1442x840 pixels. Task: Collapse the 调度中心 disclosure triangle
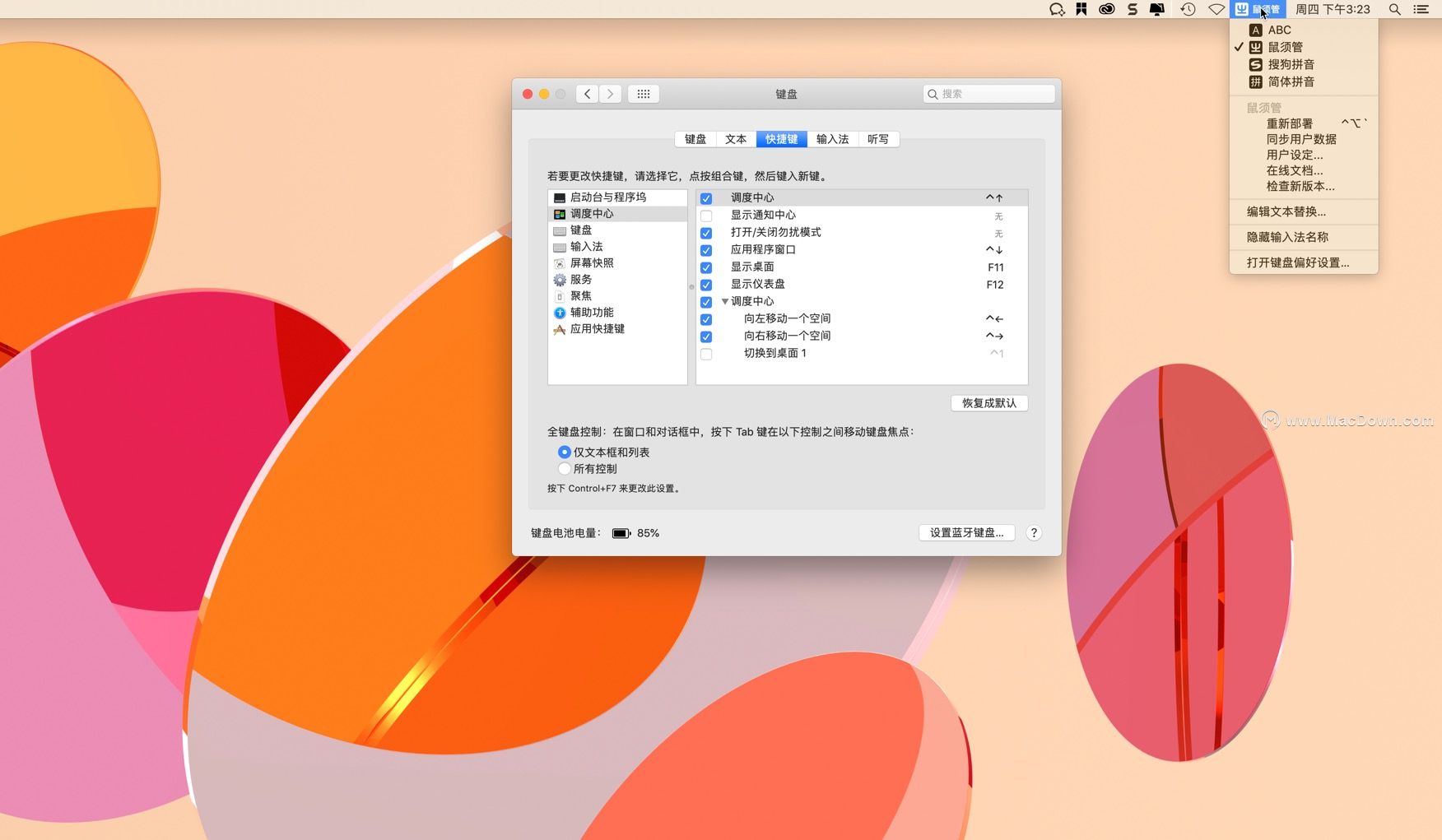pyautogui.click(x=725, y=302)
